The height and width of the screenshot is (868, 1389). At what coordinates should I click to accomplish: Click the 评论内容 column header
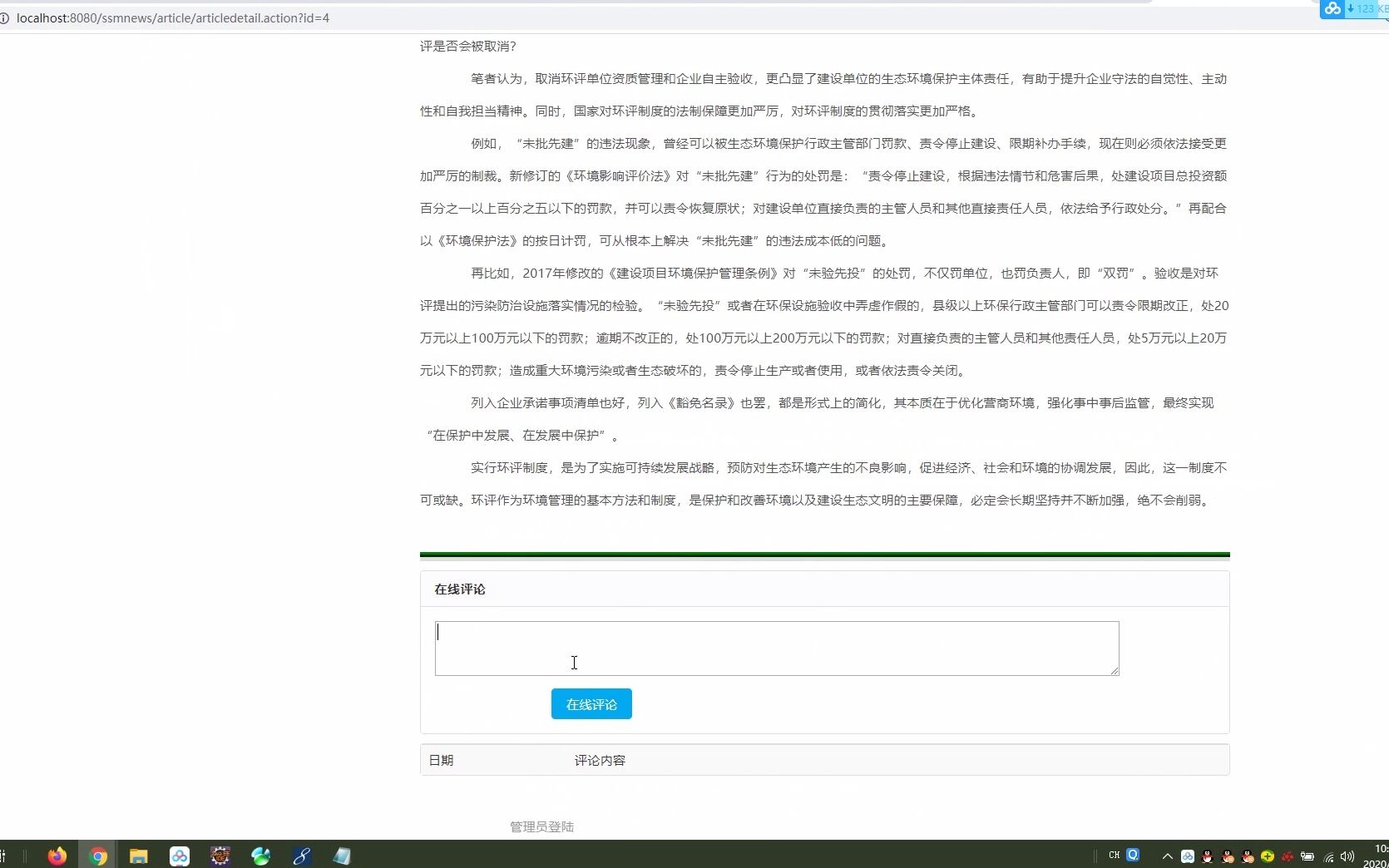click(x=600, y=761)
